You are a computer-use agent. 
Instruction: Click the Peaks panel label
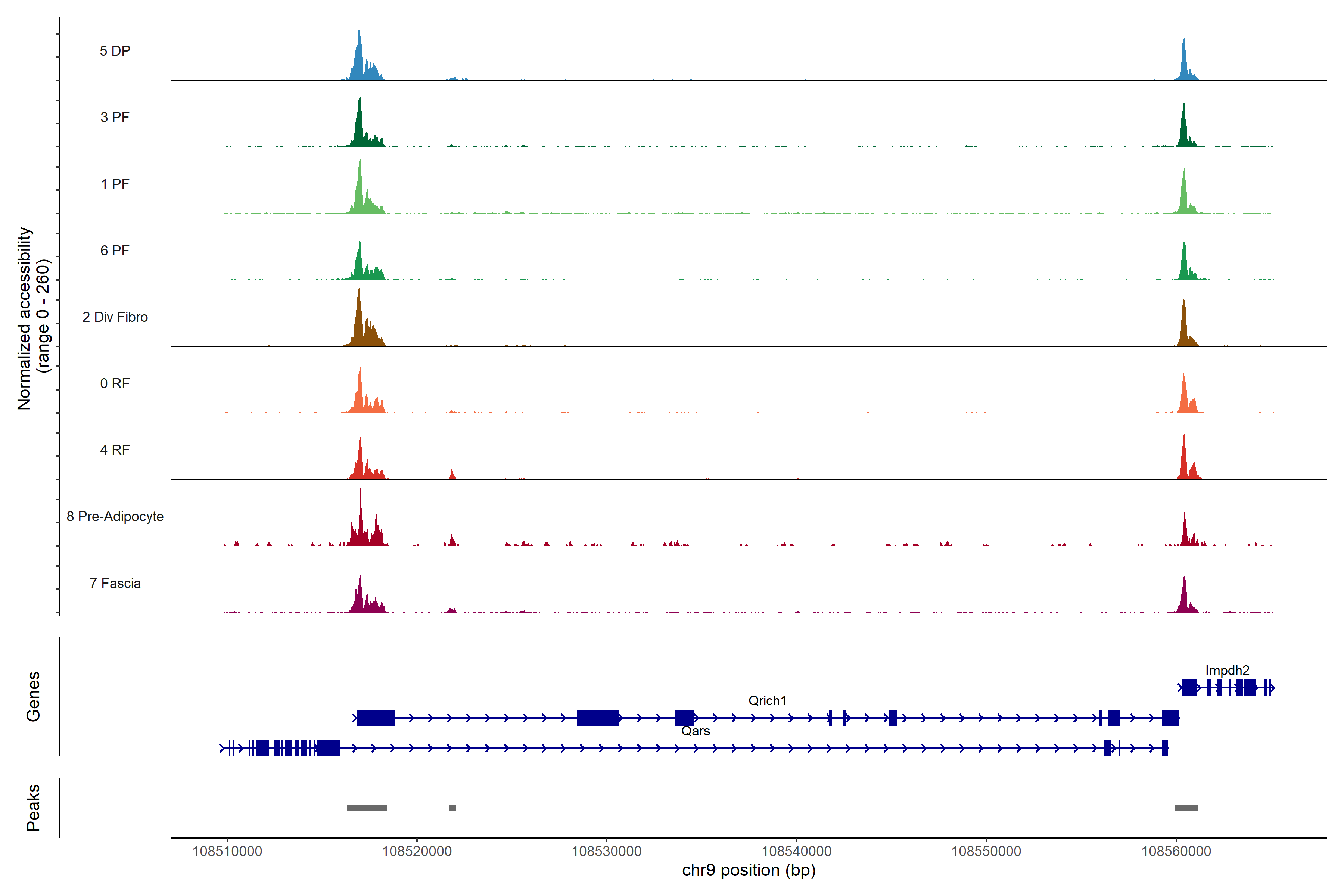(33, 808)
